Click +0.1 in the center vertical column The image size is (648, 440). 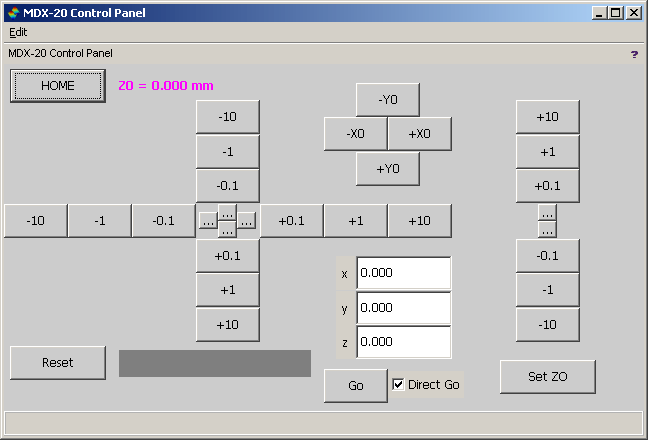(x=228, y=256)
